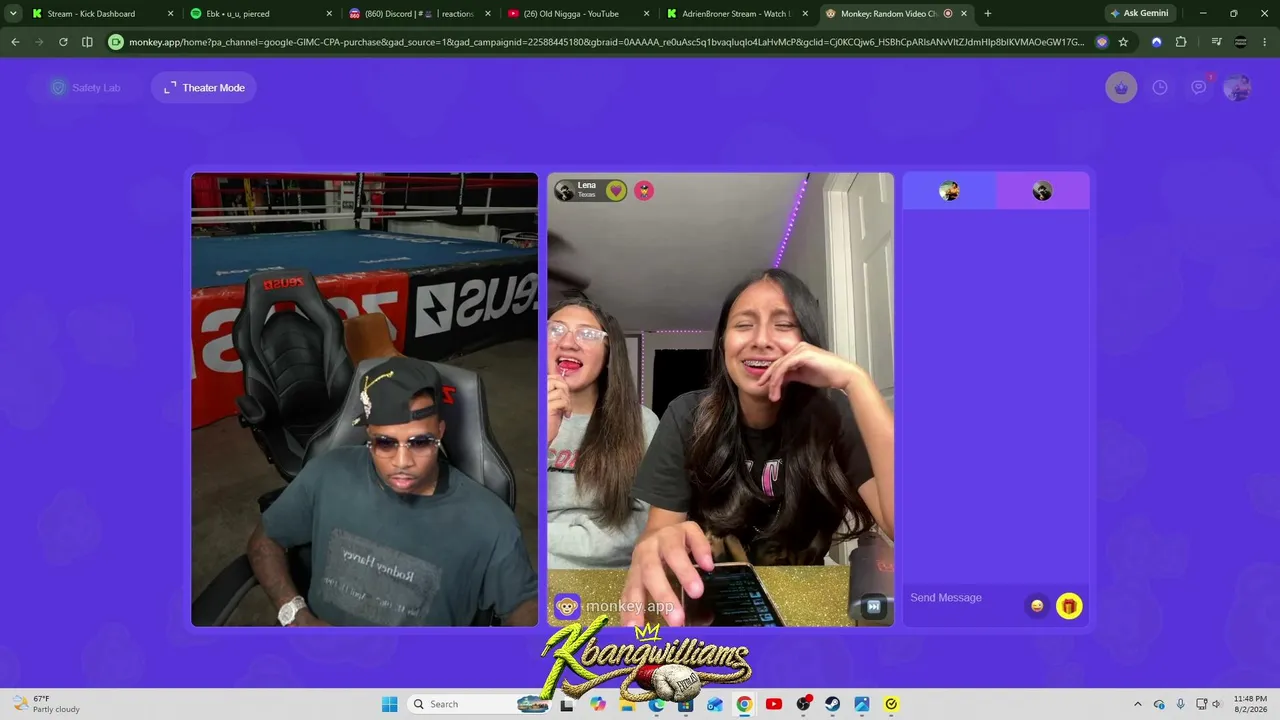Open a new browser tab

pos(988,14)
